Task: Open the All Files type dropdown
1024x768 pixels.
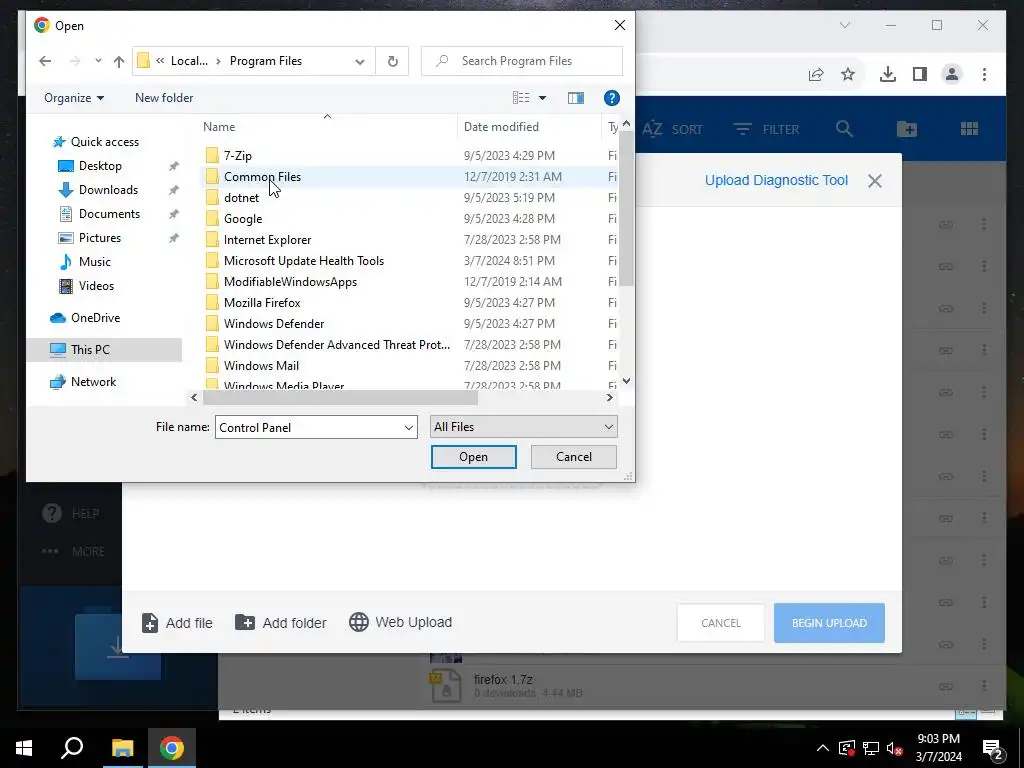Action: (523, 426)
